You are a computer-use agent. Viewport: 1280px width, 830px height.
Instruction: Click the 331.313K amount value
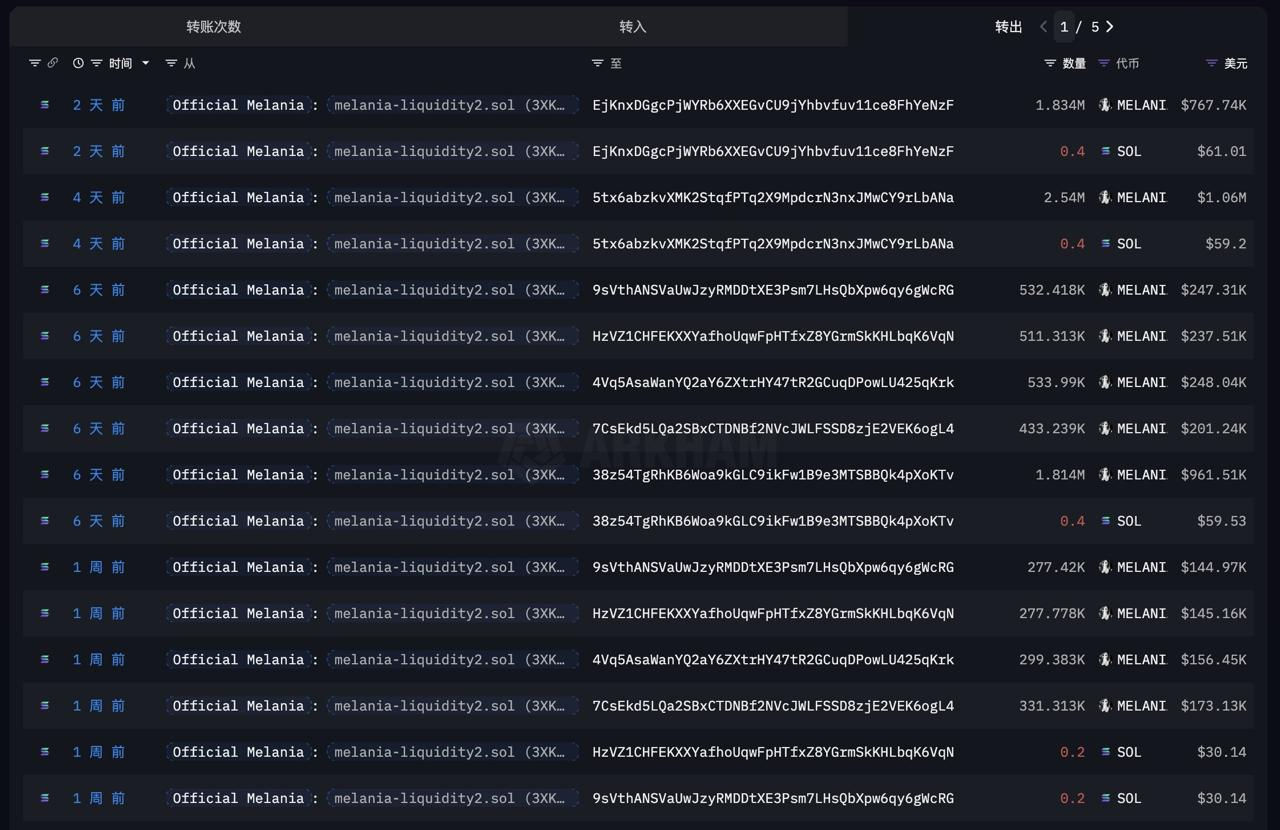click(x=1052, y=706)
